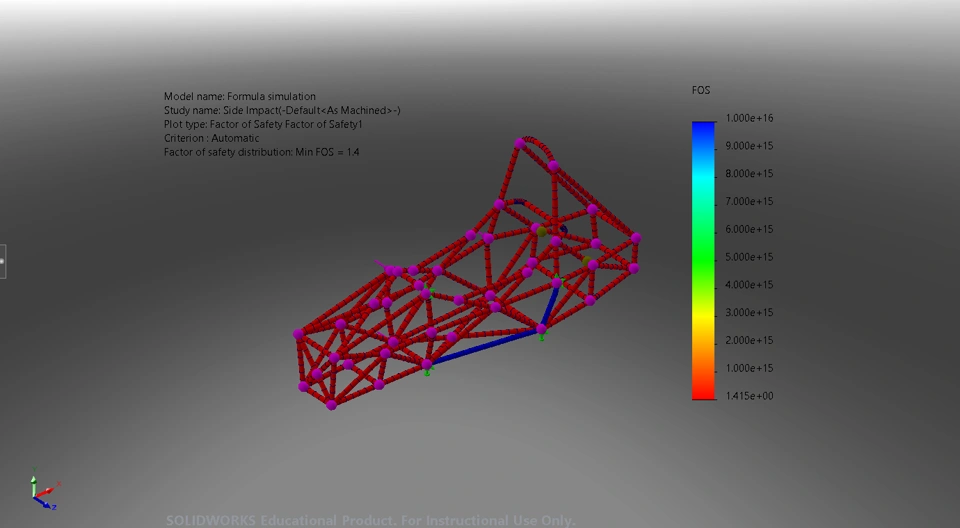Click the 'Criterion : Automatic' line
The height and width of the screenshot is (528, 960).
point(211,138)
